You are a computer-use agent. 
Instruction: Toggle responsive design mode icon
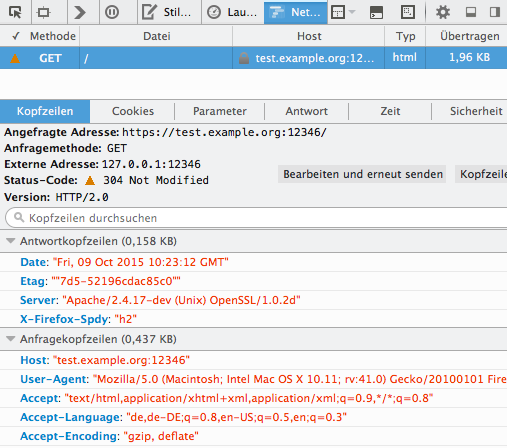point(407,12)
